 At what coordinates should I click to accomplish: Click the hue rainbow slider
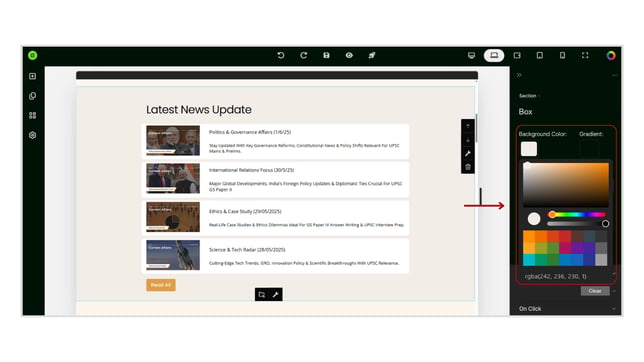577,214
